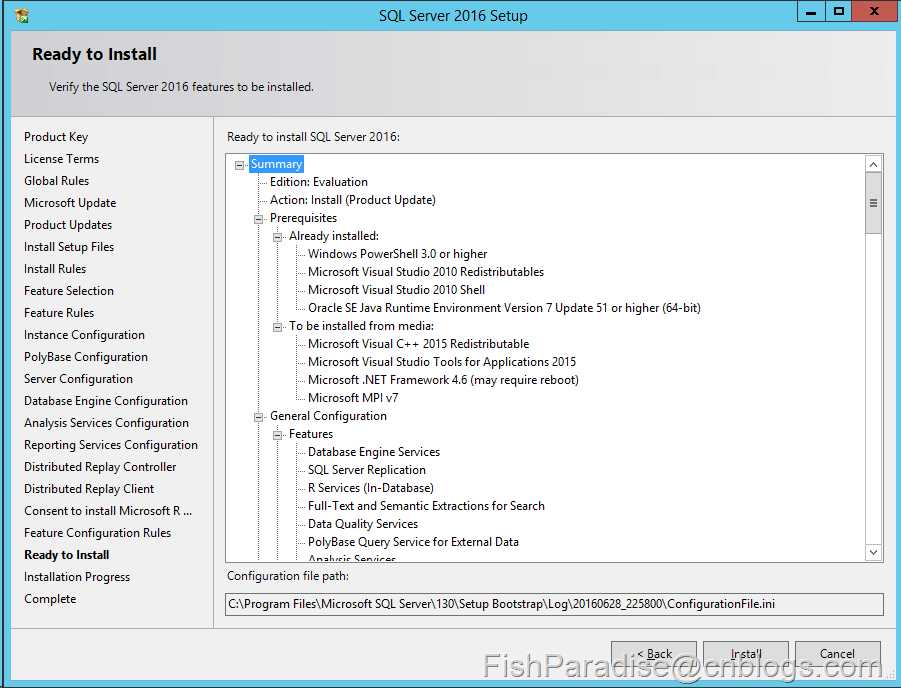Click the SQL Server Setup title bar icon
Screen dimensions: 901x688
click(x=22, y=15)
